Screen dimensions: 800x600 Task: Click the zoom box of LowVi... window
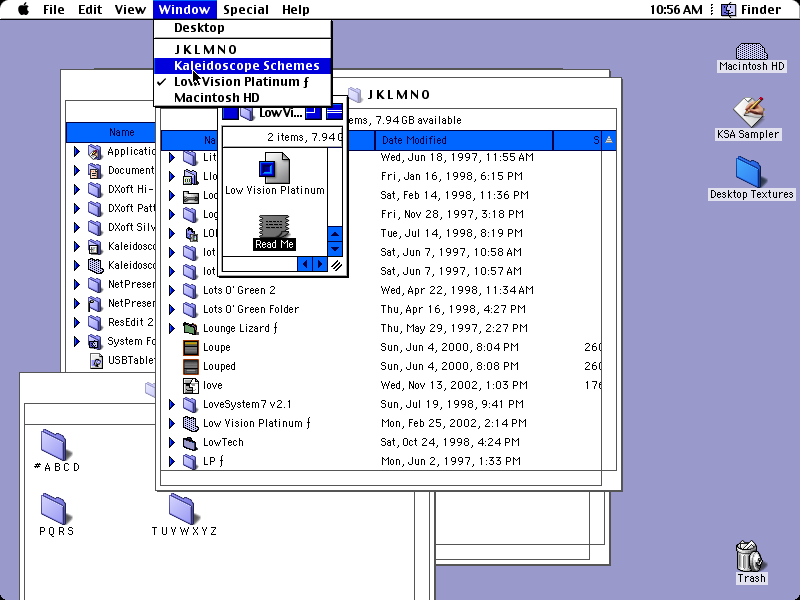[x=313, y=112]
